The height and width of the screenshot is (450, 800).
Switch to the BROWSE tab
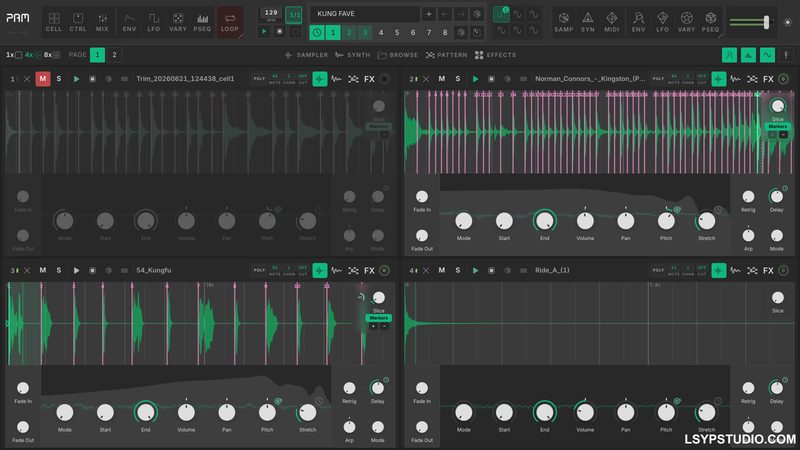397,55
